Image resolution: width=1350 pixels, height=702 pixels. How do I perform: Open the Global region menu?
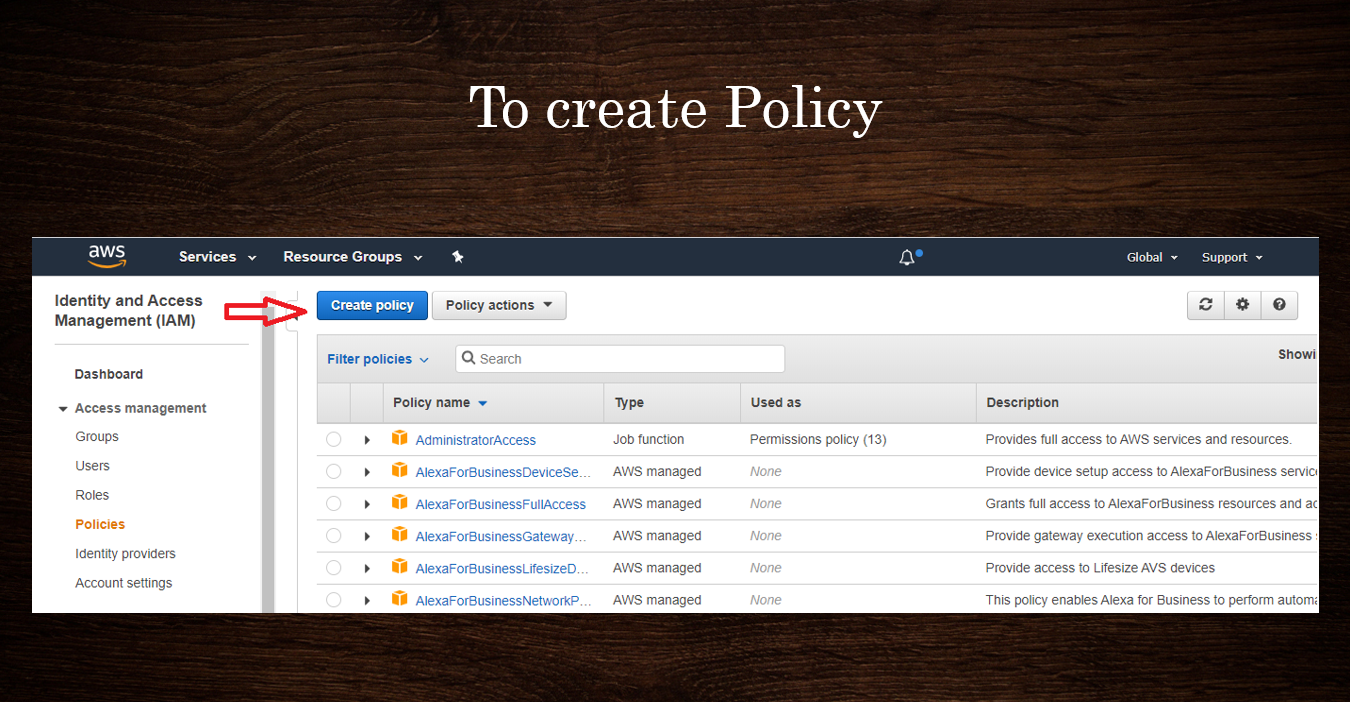1152,257
